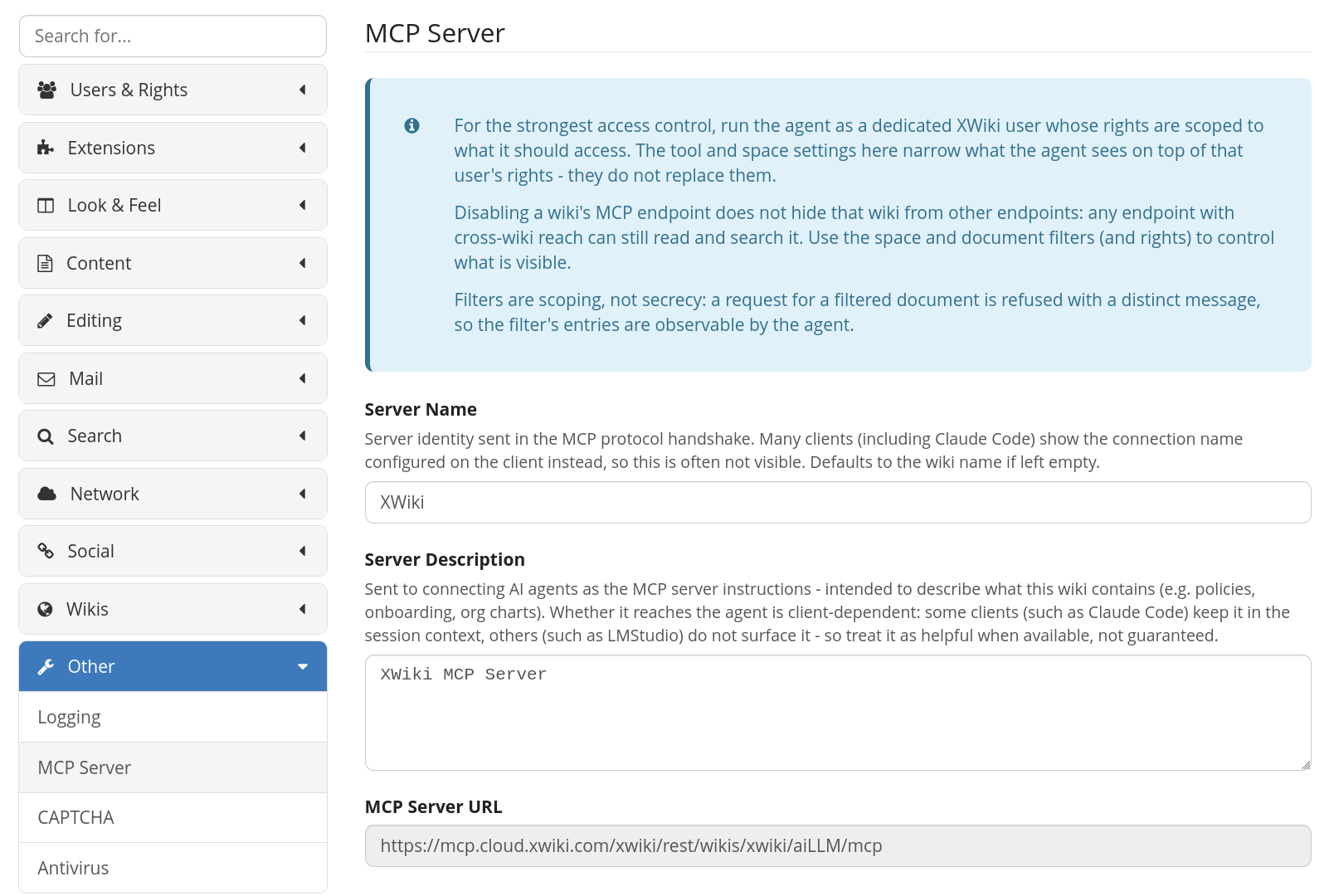Expand the Editing section arrow
Viewport: 1329px width, 896px height.
(303, 320)
